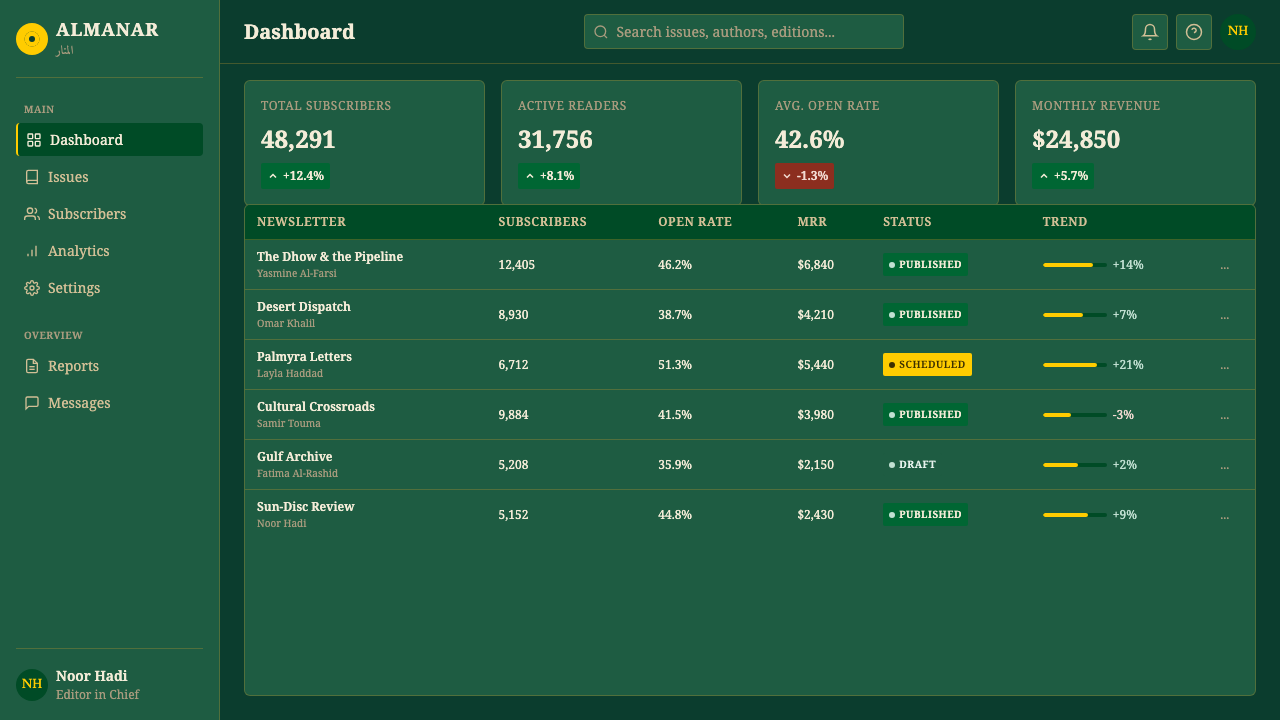1280x720 pixels.
Task: Click the Almanar sun logo
Action: 32,39
